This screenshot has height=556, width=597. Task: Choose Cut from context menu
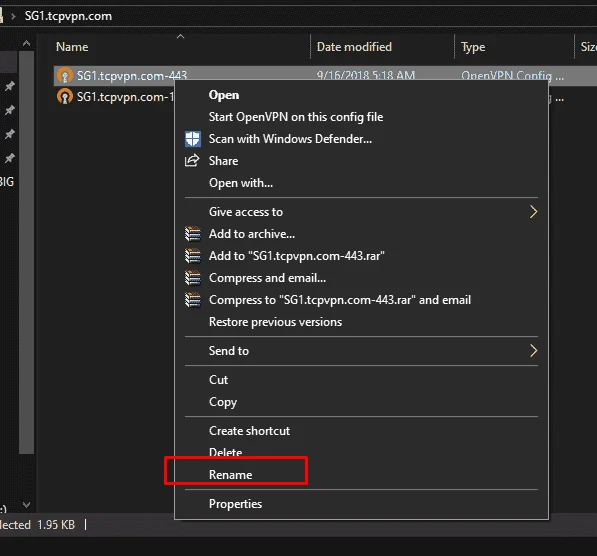[x=361, y=380]
